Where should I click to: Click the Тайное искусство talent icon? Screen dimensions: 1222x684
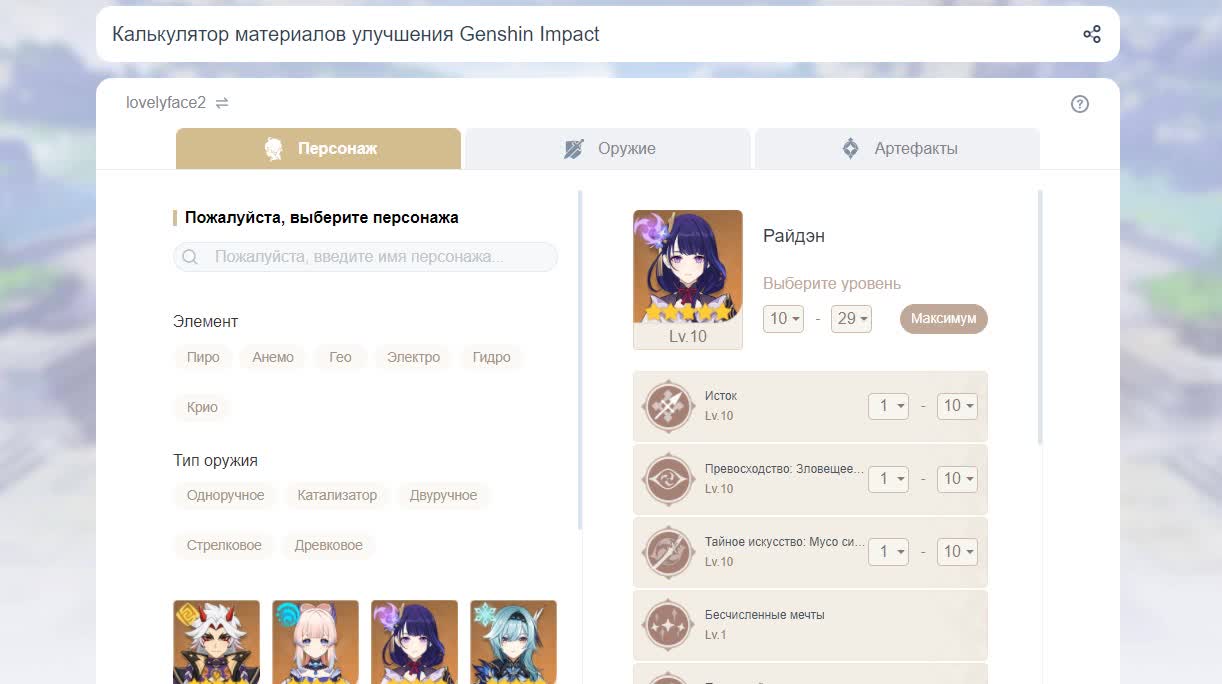pyautogui.click(x=668, y=552)
